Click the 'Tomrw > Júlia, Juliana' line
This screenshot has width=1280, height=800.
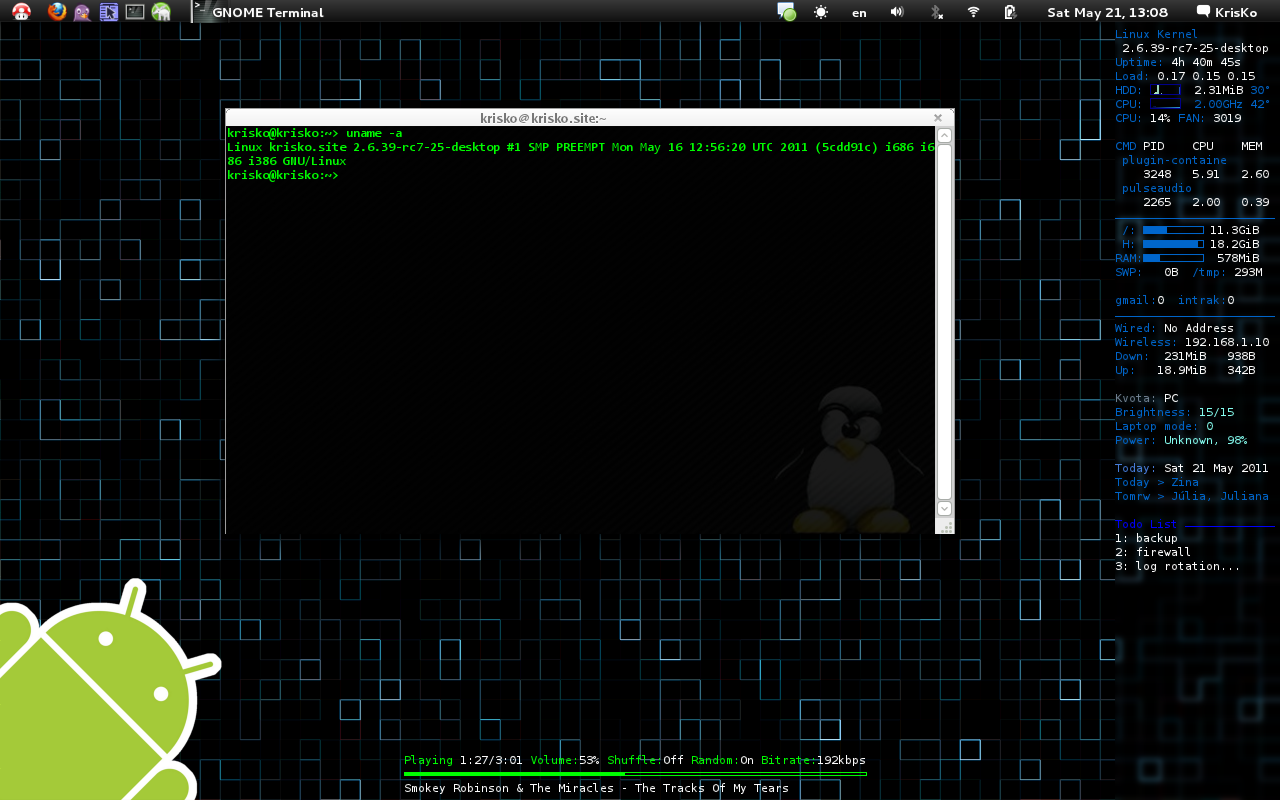pos(1192,496)
